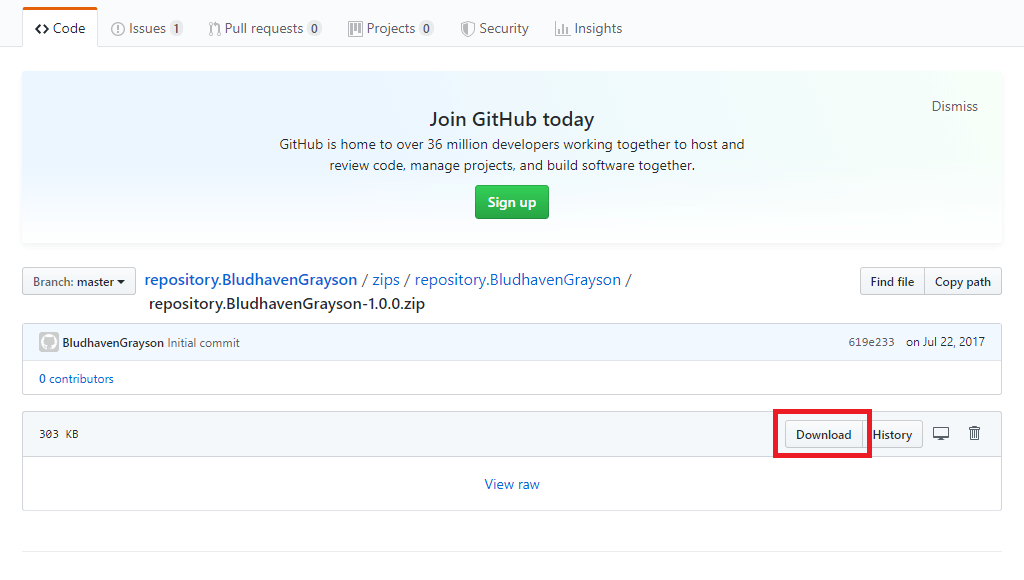Screen dimensions: 1024x580
Task: Switch to the Issues tab
Action: pyautogui.click(x=147, y=29)
